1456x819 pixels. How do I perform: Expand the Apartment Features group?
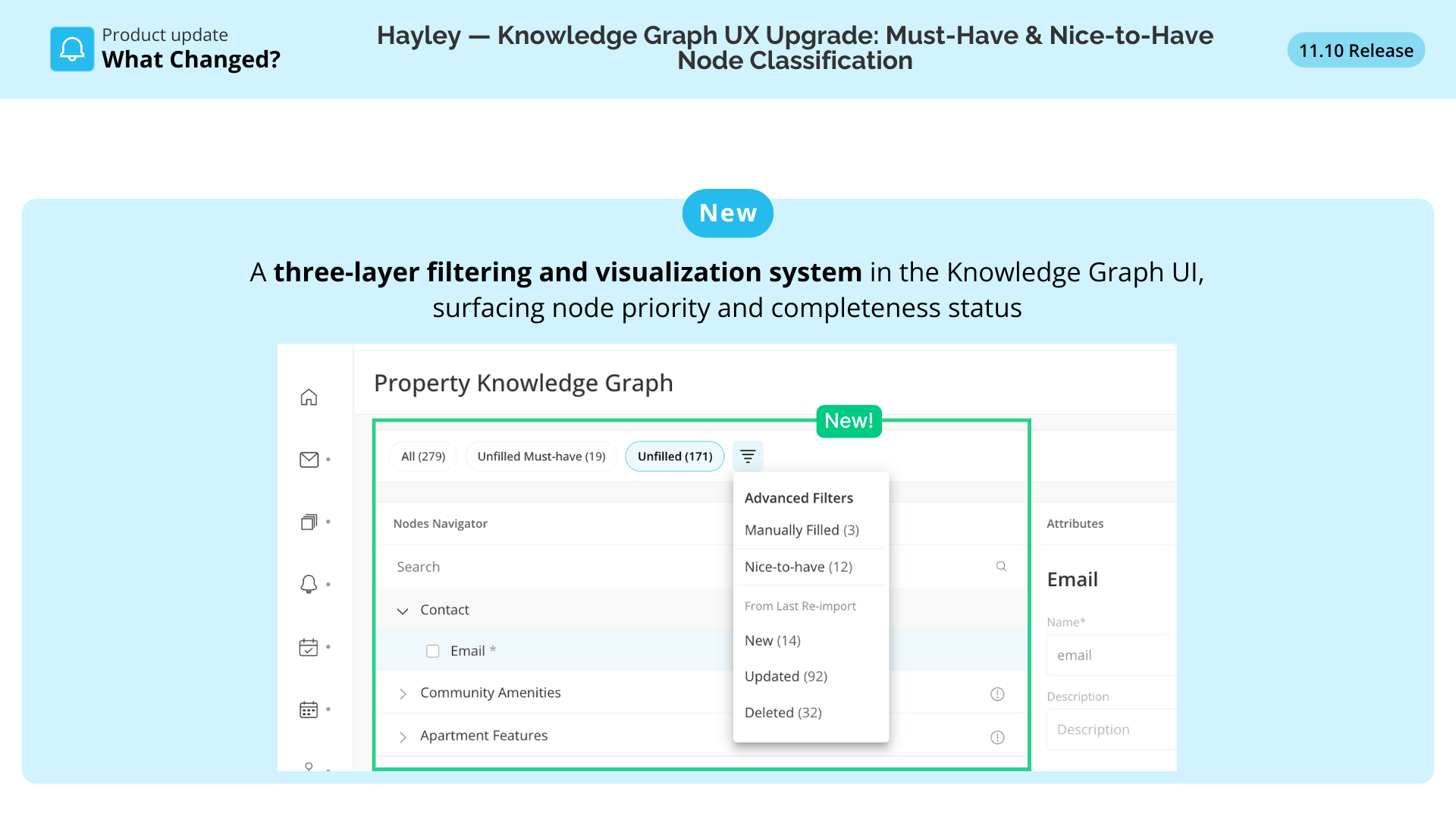[403, 737]
